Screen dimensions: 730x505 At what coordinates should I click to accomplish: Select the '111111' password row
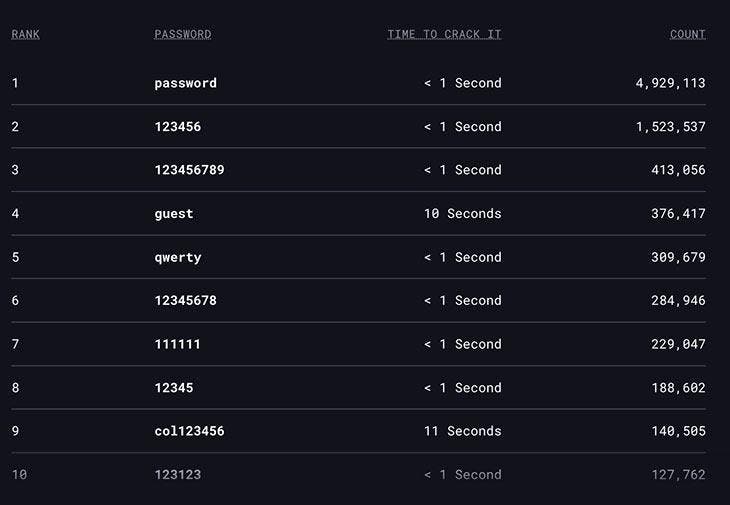click(x=177, y=344)
